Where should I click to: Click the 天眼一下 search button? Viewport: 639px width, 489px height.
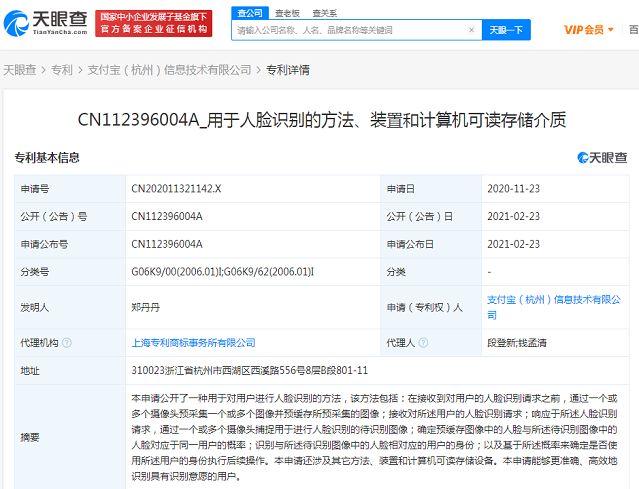(x=506, y=30)
